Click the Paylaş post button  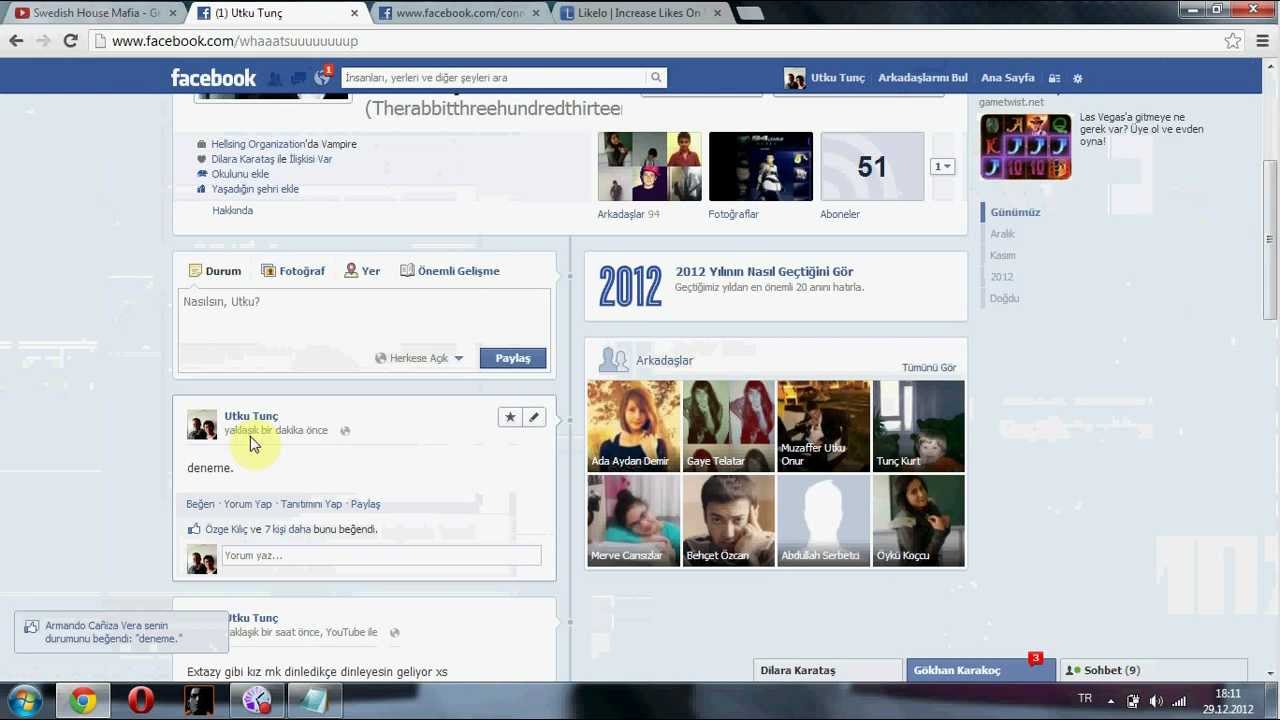click(513, 358)
